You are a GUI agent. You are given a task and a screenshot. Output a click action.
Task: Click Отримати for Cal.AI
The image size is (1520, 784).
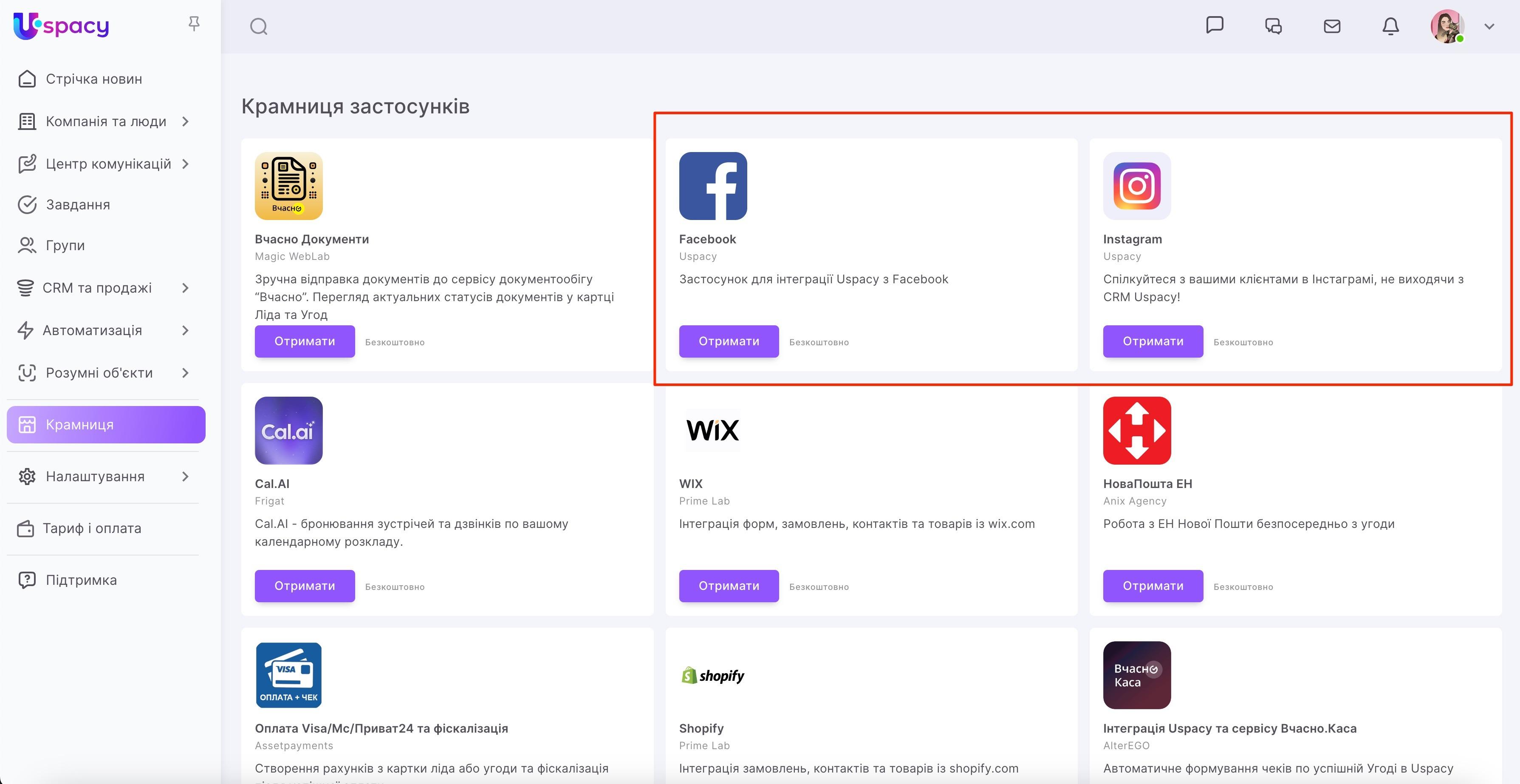click(305, 586)
